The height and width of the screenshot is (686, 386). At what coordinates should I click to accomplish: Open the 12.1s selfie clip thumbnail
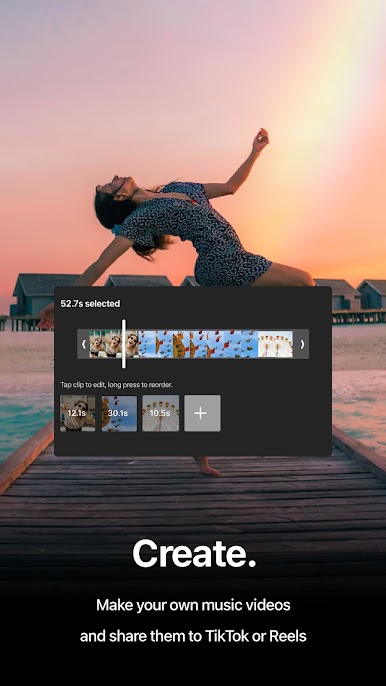77,413
